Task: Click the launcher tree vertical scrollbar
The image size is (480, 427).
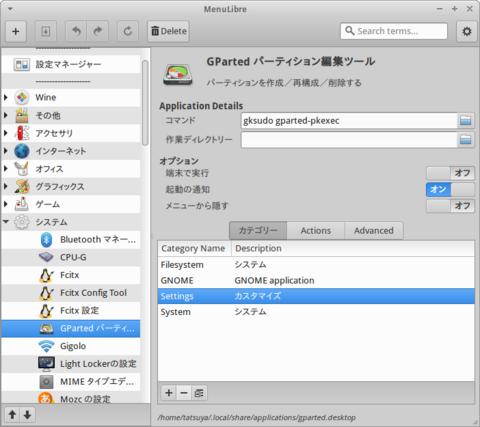Action: 145,103
